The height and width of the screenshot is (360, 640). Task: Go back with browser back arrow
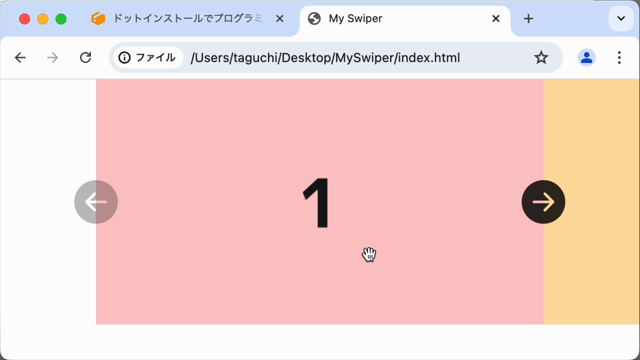(20, 58)
